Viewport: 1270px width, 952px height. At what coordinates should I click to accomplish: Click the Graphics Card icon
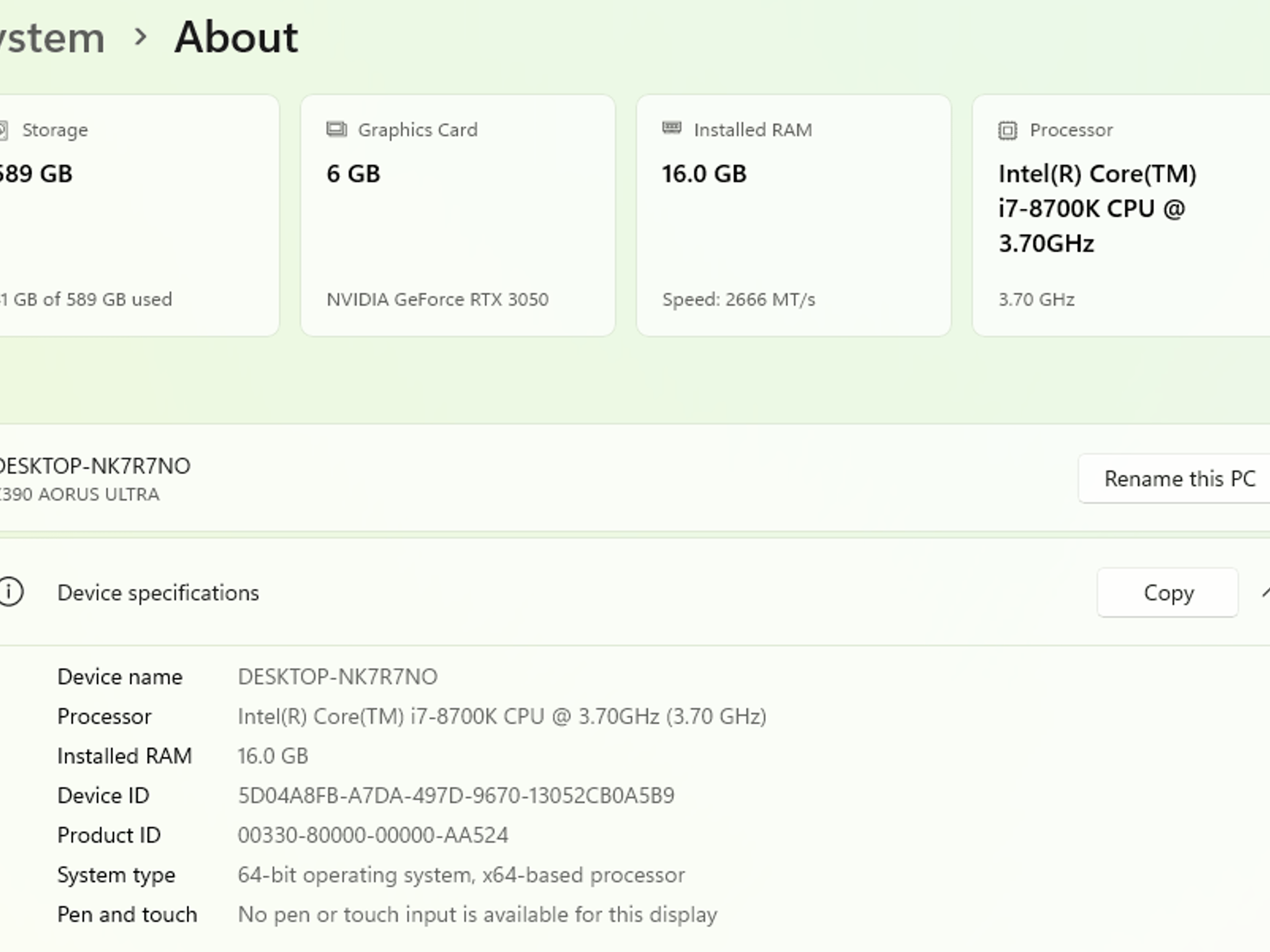(337, 130)
